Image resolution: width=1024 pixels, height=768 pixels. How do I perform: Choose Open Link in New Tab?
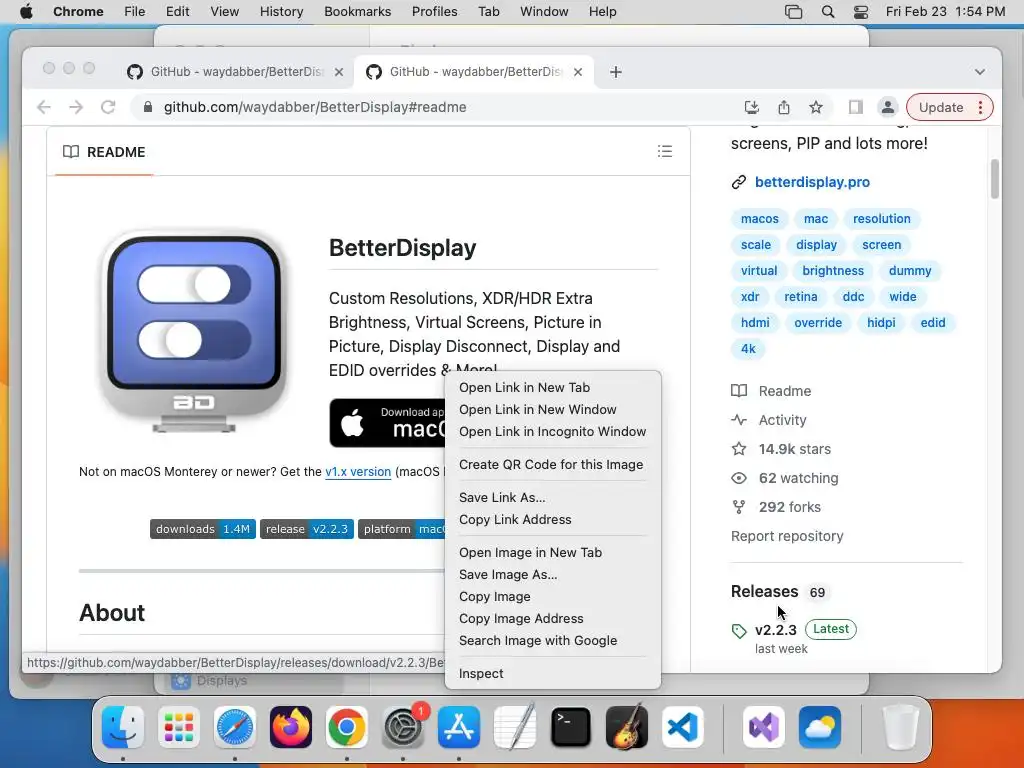tap(552, 387)
